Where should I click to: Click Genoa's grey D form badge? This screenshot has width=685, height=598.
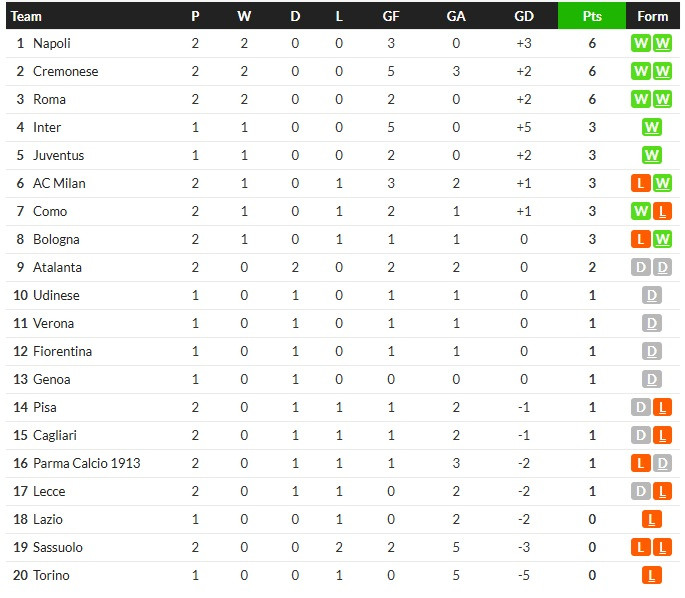coord(651,379)
